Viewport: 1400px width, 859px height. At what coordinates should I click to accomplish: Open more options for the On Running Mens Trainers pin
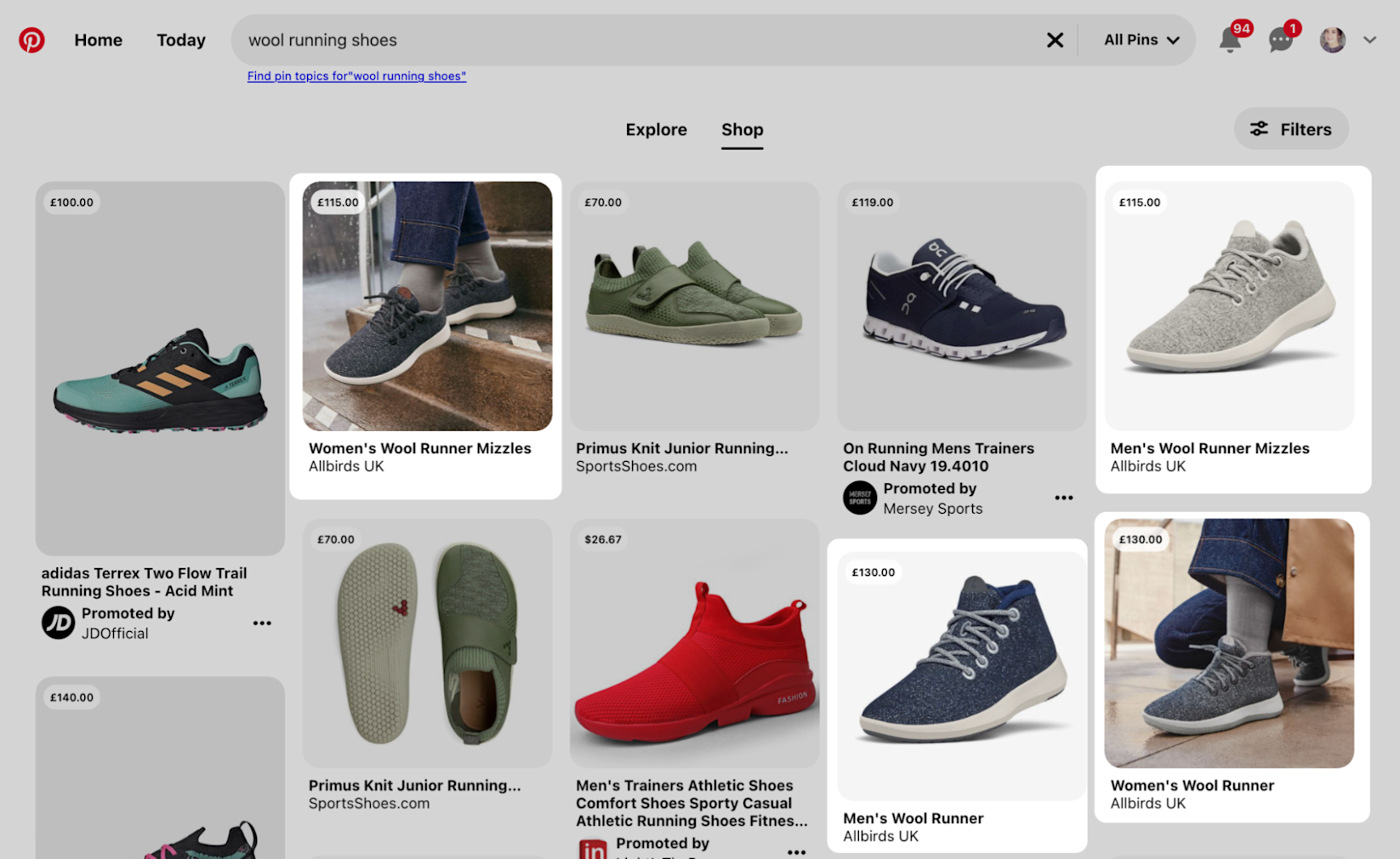pos(1064,498)
